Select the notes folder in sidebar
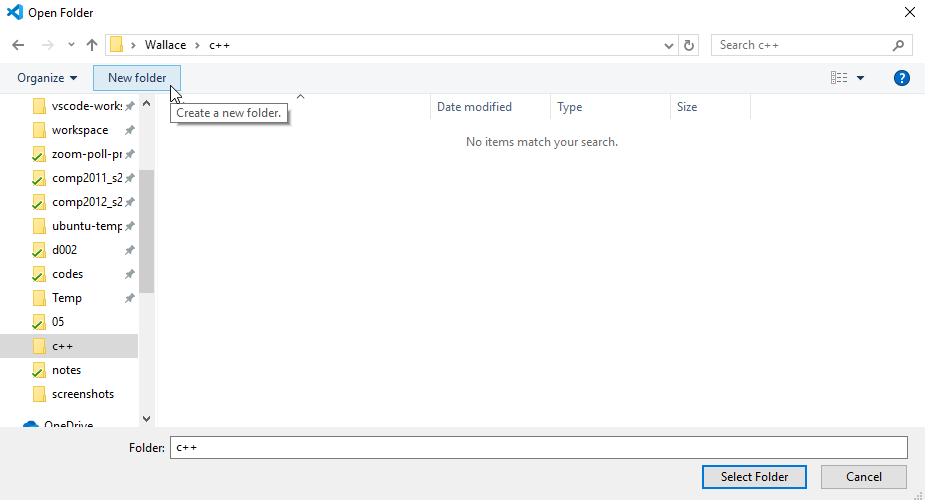 pyautogui.click(x=66, y=370)
